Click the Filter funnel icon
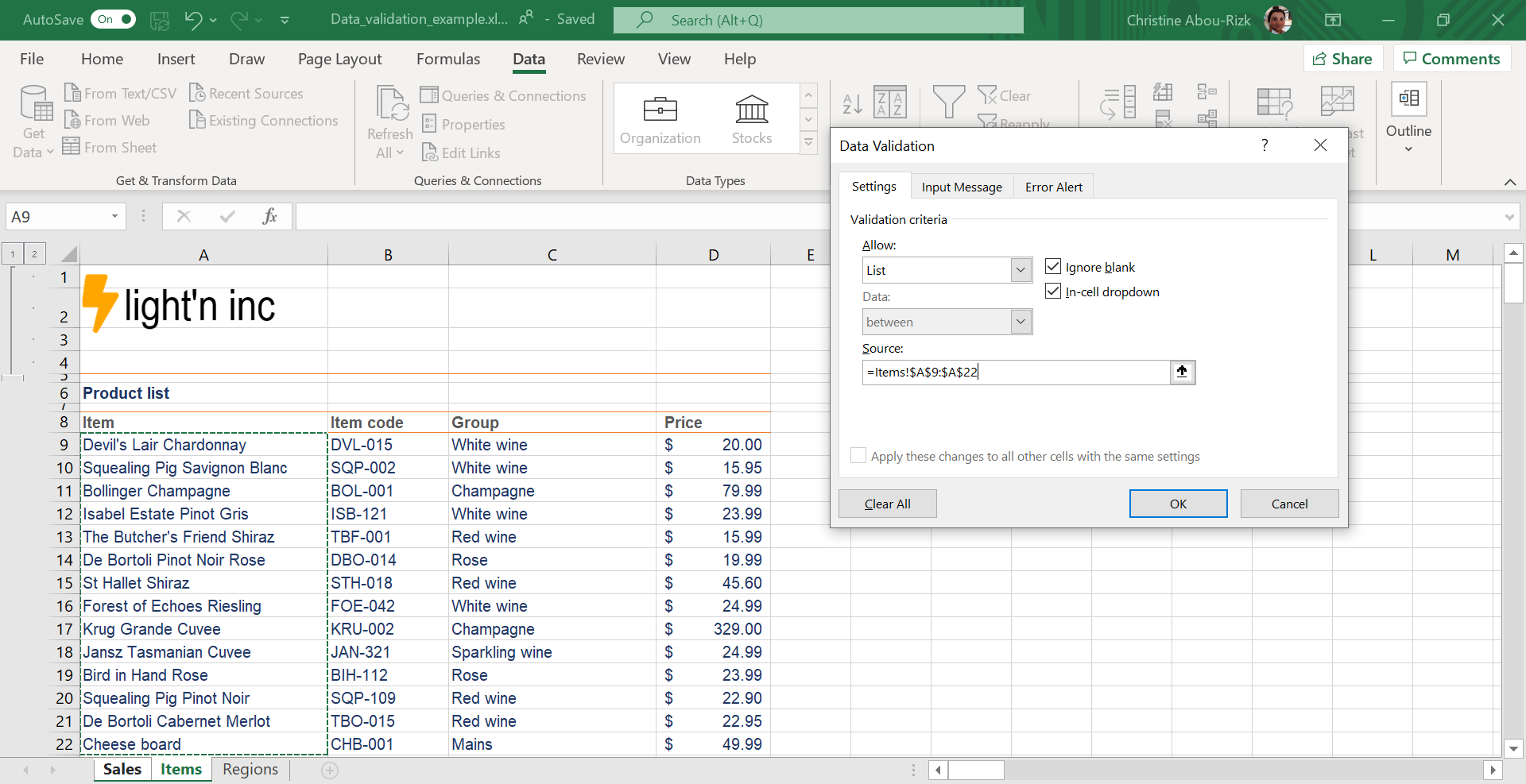The width and height of the screenshot is (1526, 784). click(x=948, y=102)
